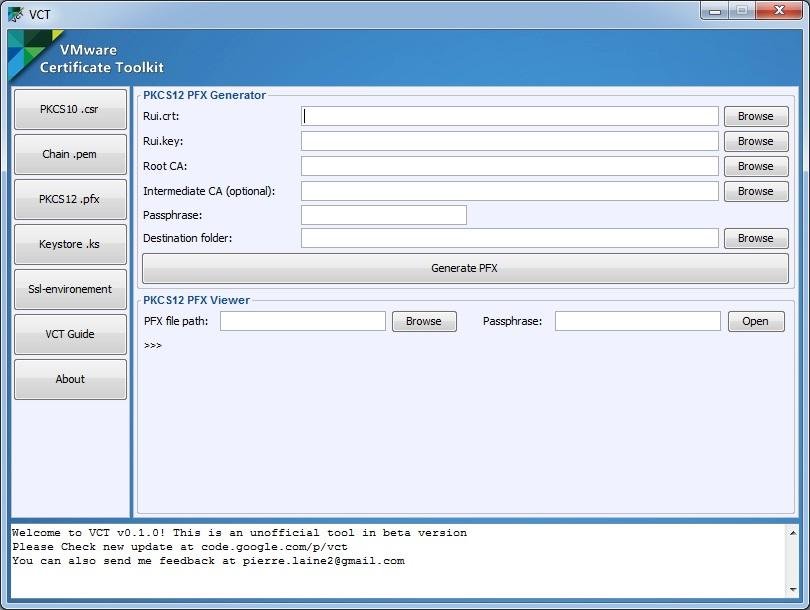This screenshot has width=810, height=610.
Task: Click the Root CA path field
Action: coord(509,166)
